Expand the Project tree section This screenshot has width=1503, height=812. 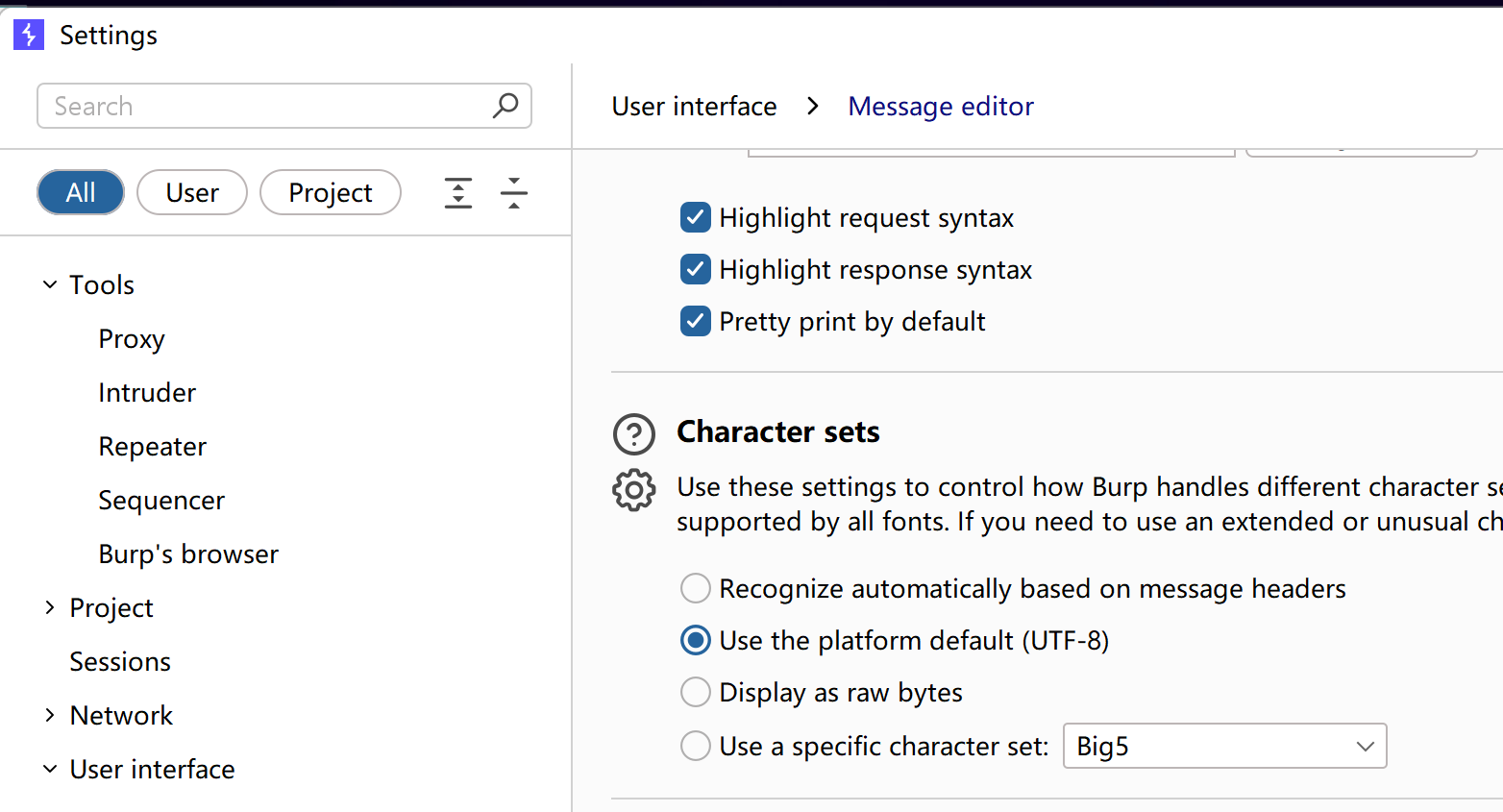click(x=50, y=608)
